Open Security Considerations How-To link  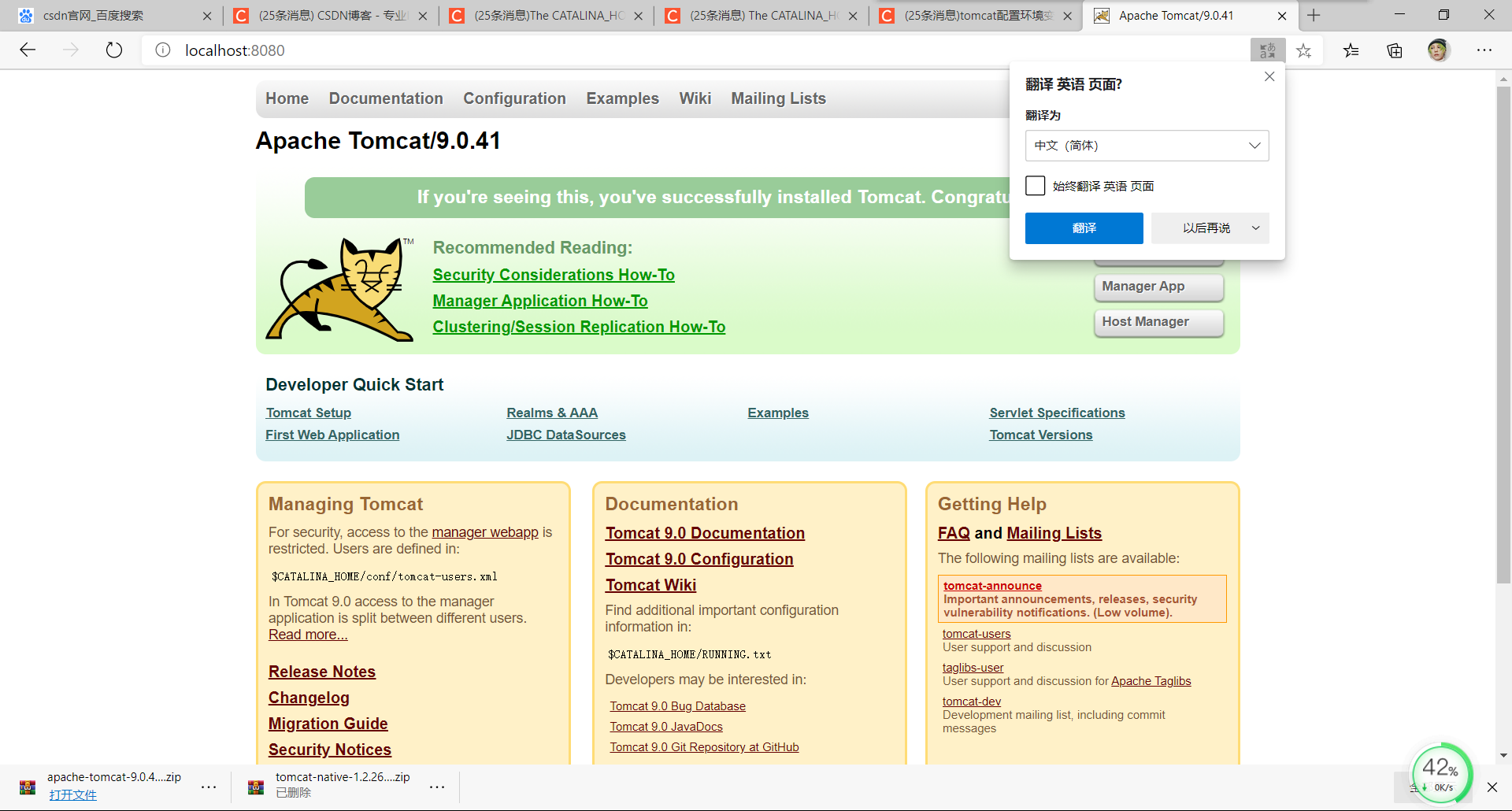click(x=554, y=275)
